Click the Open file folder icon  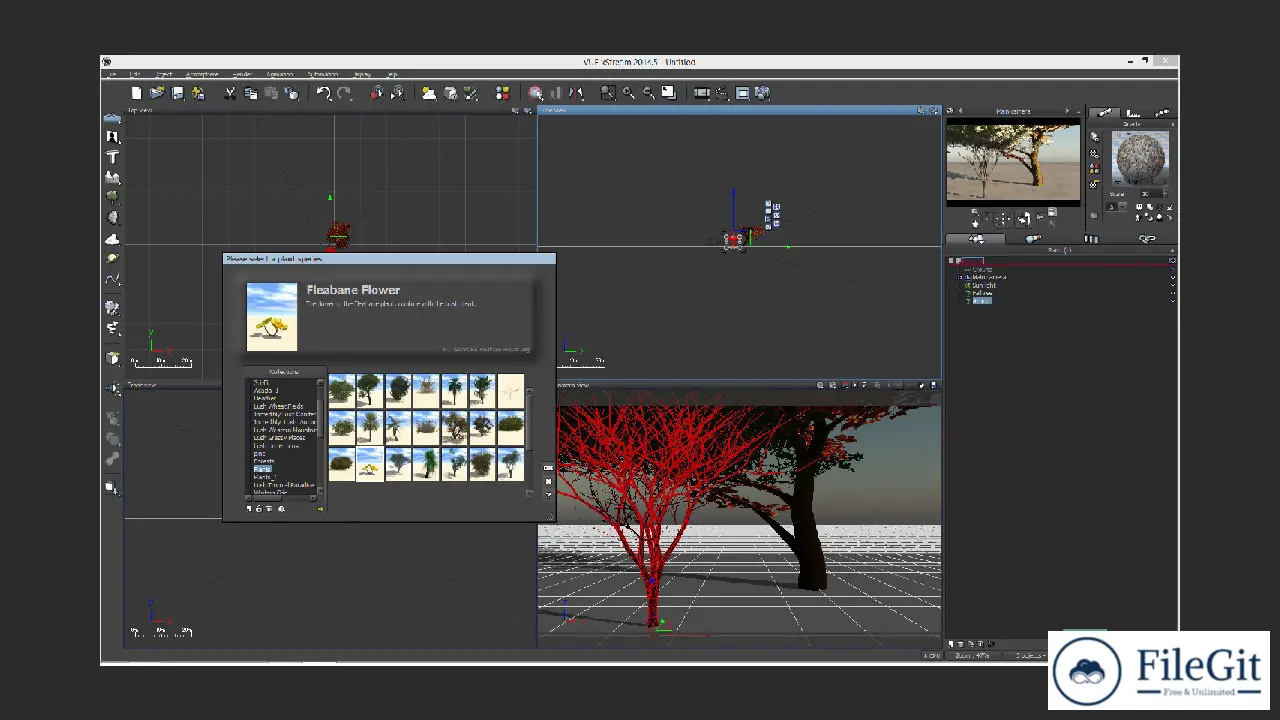(x=157, y=93)
